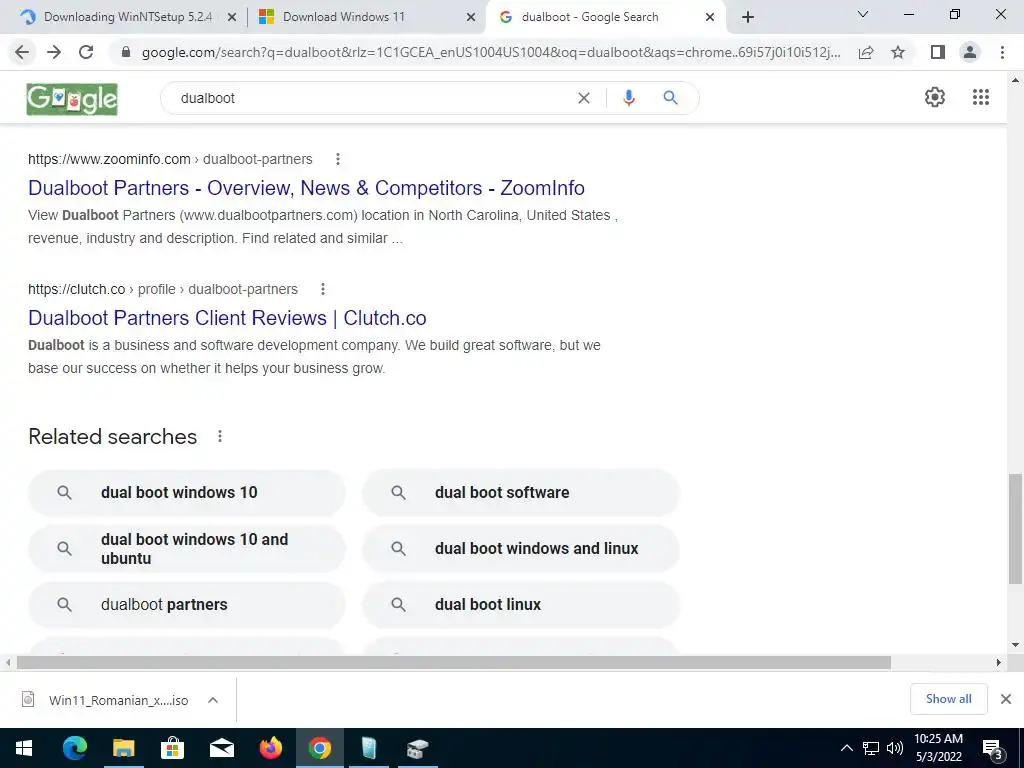Close the Download Windows 11 tab

[x=471, y=18]
